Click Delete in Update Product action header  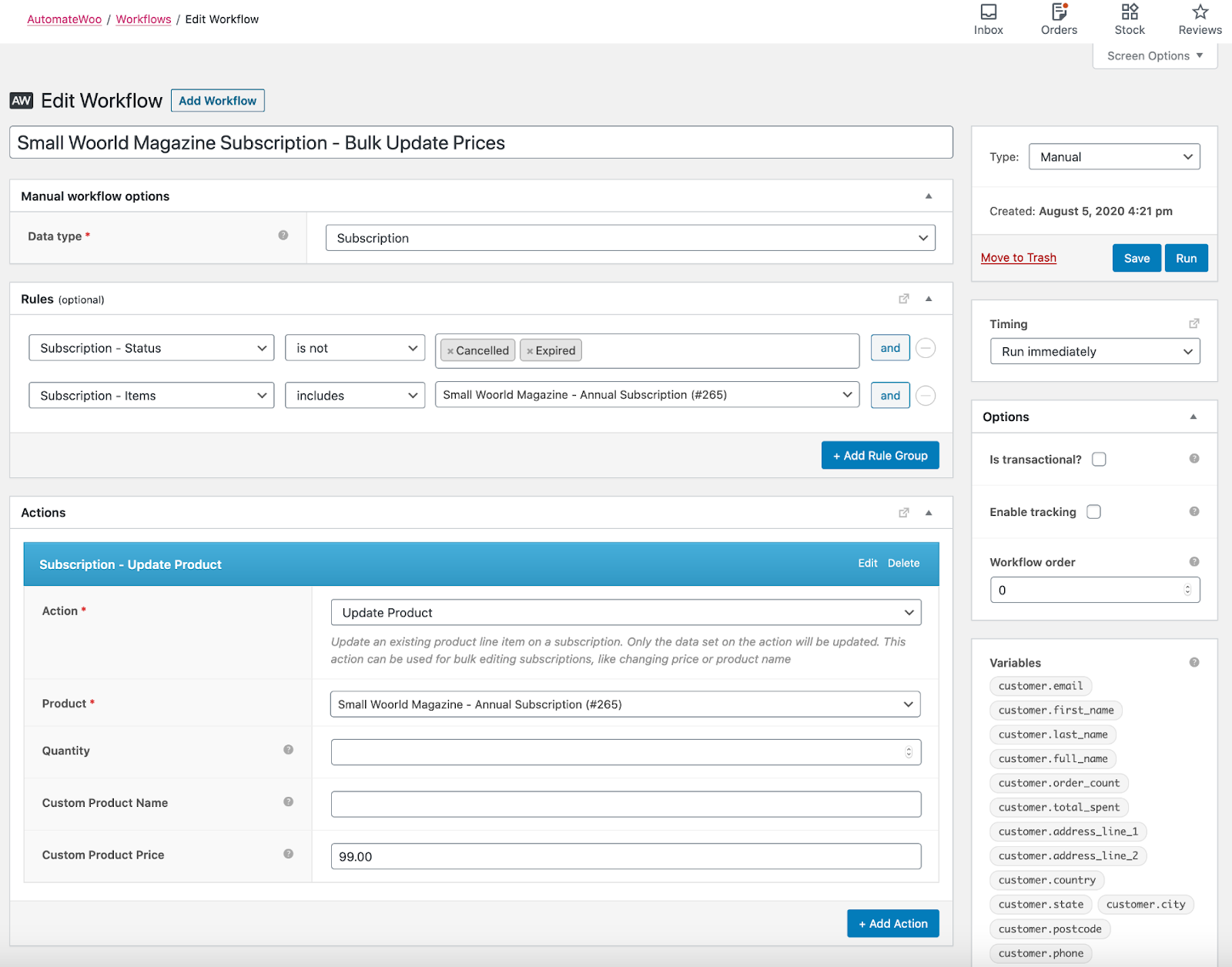coord(903,564)
